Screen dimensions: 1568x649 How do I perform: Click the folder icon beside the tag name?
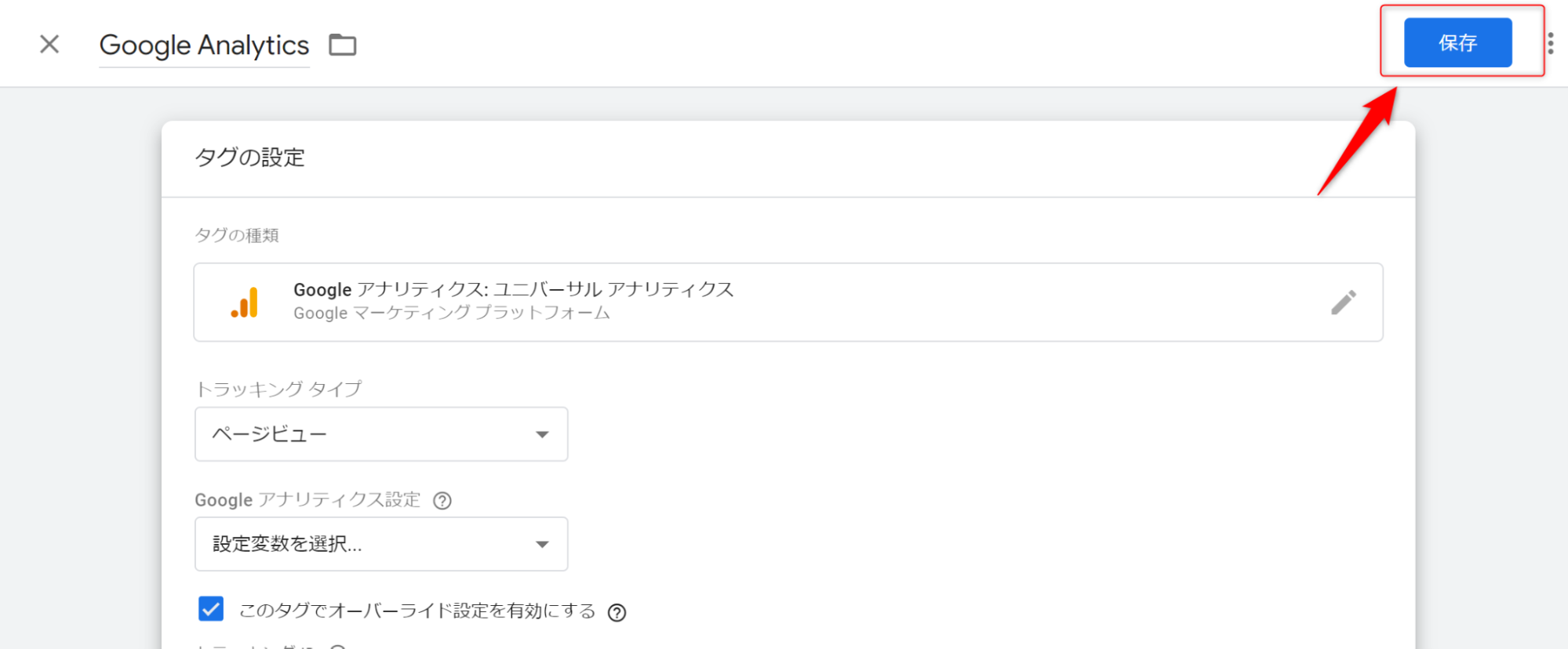[x=342, y=45]
